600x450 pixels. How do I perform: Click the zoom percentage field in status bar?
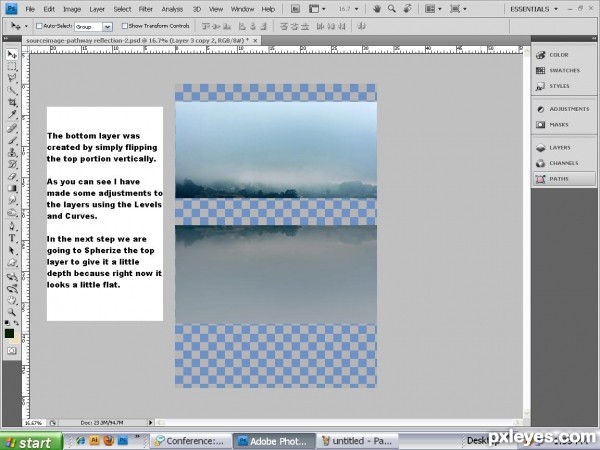pyautogui.click(x=34, y=423)
